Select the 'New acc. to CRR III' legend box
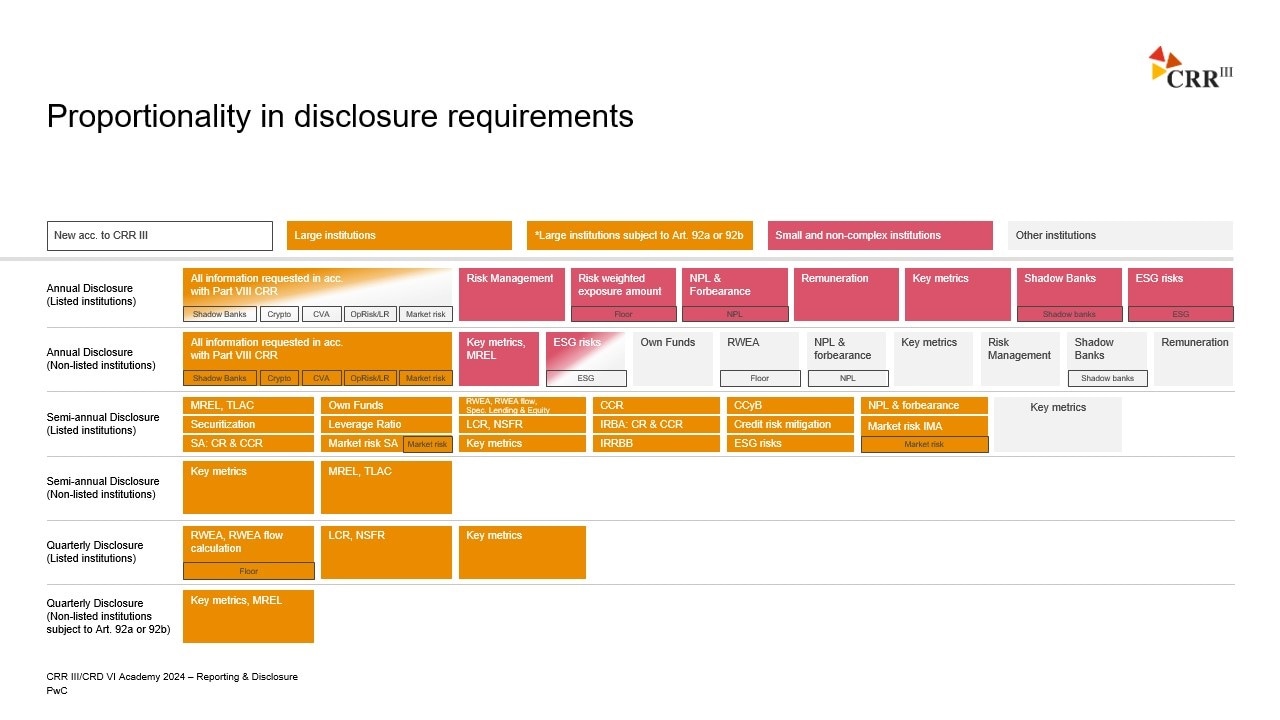1280x720 pixels. [159, 236]
